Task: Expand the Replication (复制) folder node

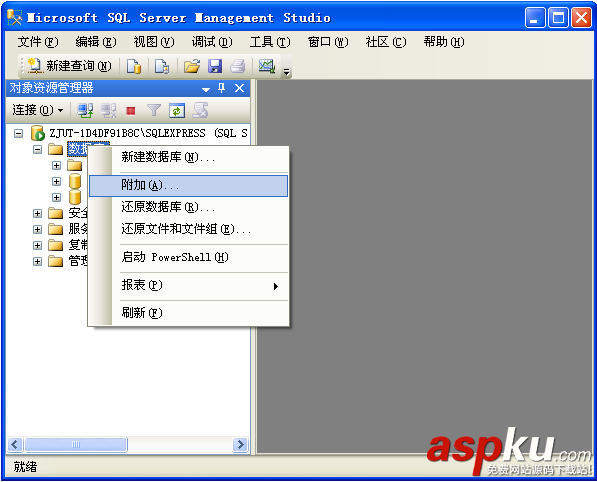Action: pyautogui.click(x=37, y=245)
